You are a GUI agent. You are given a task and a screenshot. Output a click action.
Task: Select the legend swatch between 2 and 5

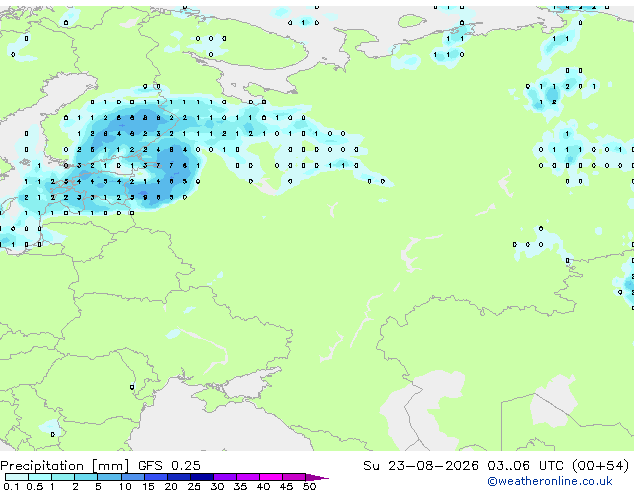pos(86,477)
